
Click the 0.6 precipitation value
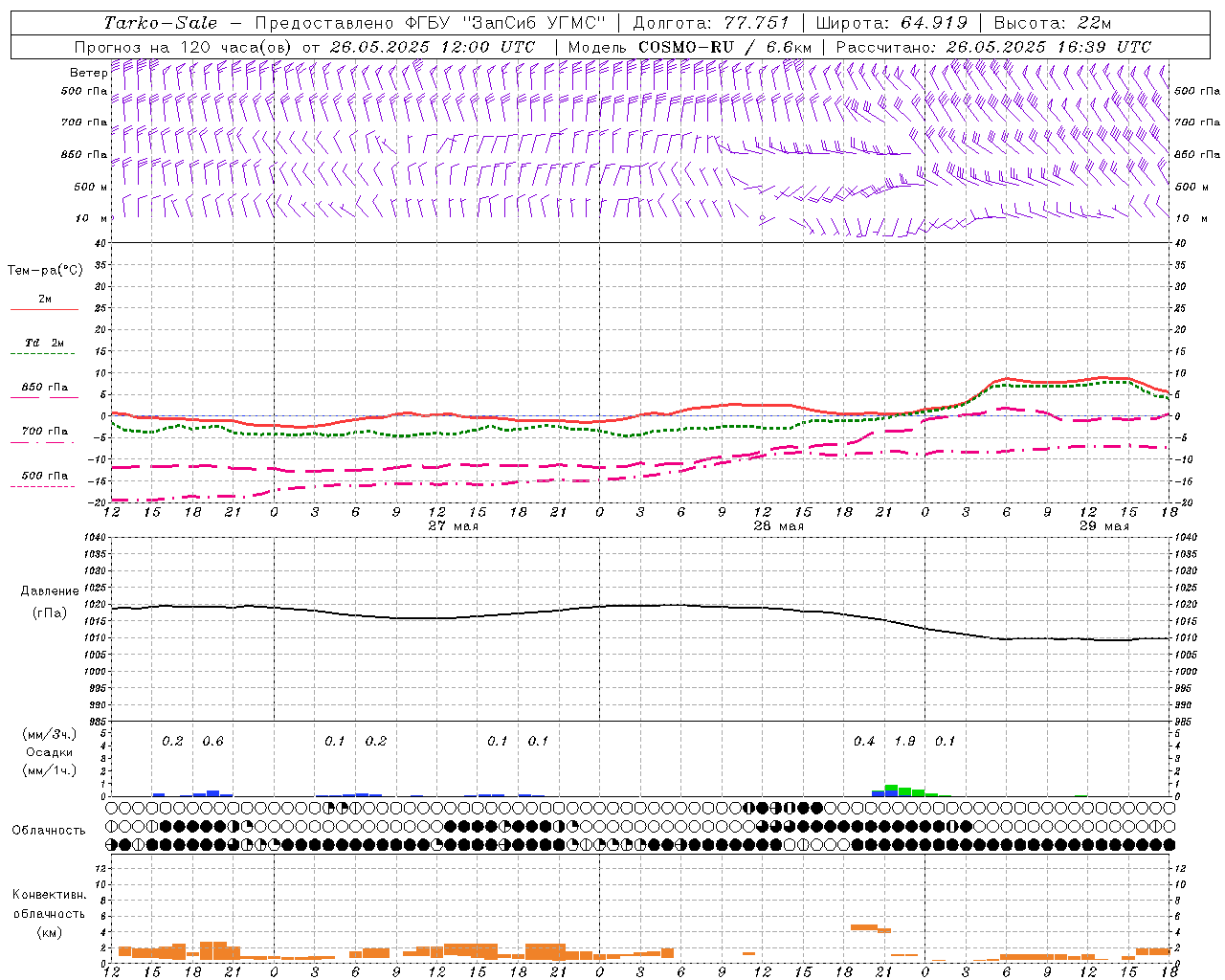pyautogui.click(x=212, y=742)
